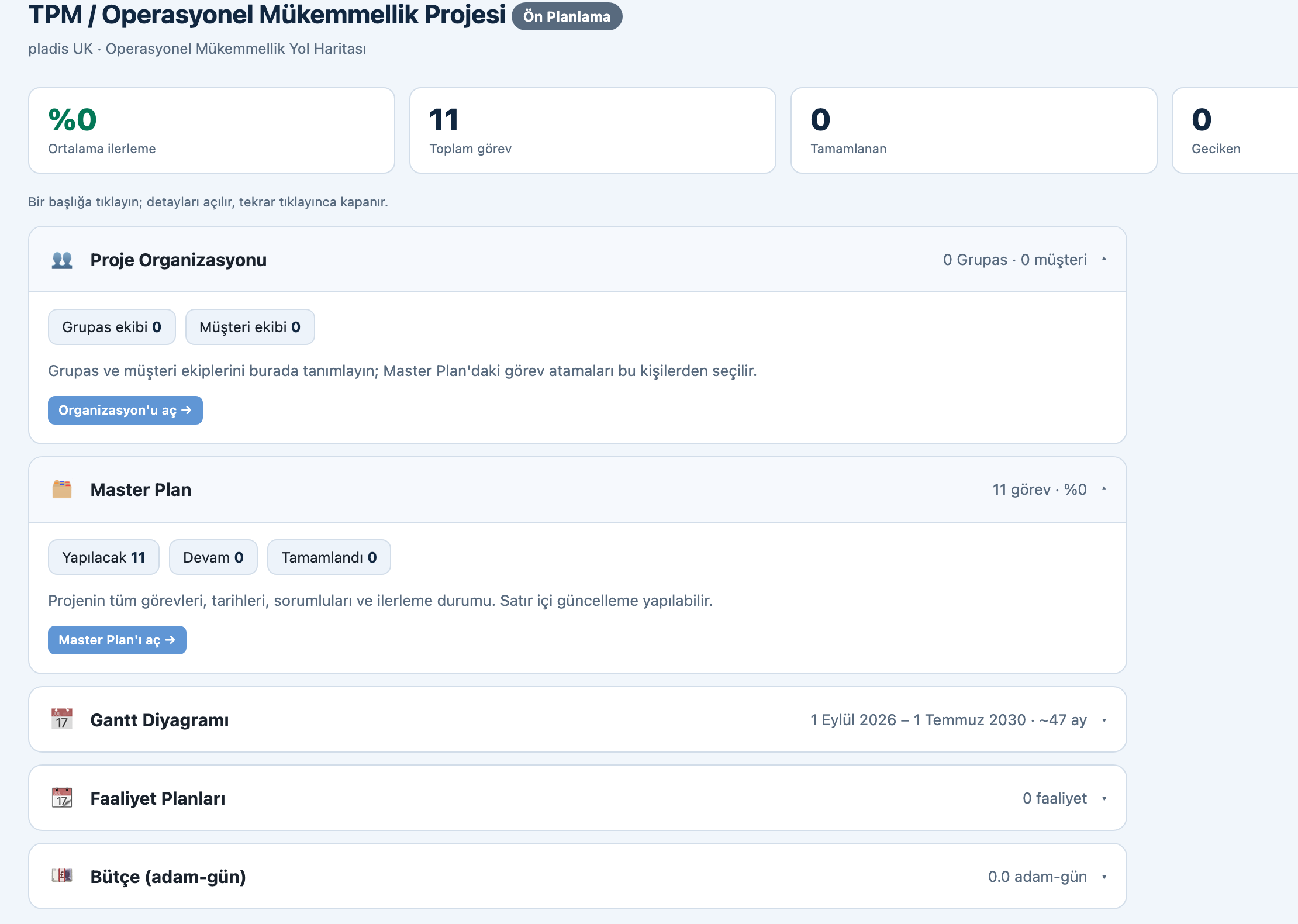Click the page title TPM / Operasyonel Mükemmellik Projesi
This screenshot has height=924, width=1298.
[267, 15]
